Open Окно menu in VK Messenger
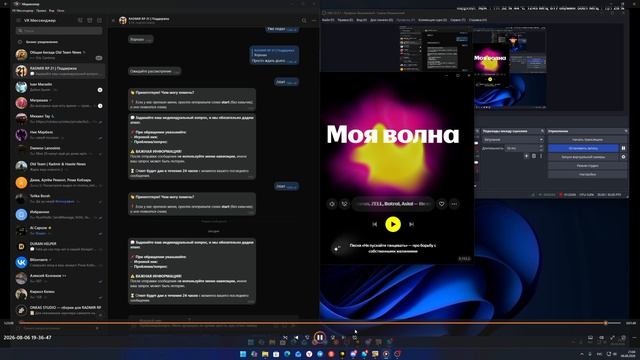Image resolution: width=640 pixels, height=360 pixels. pyautogui.click(x=60, y=11)
